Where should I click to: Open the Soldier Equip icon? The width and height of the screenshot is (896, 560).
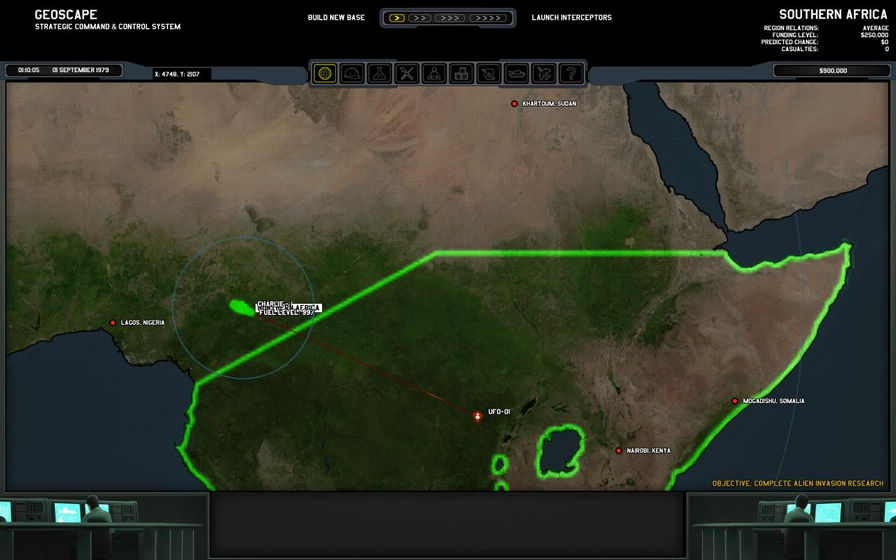pyautogui.click(x=489, y=74)
